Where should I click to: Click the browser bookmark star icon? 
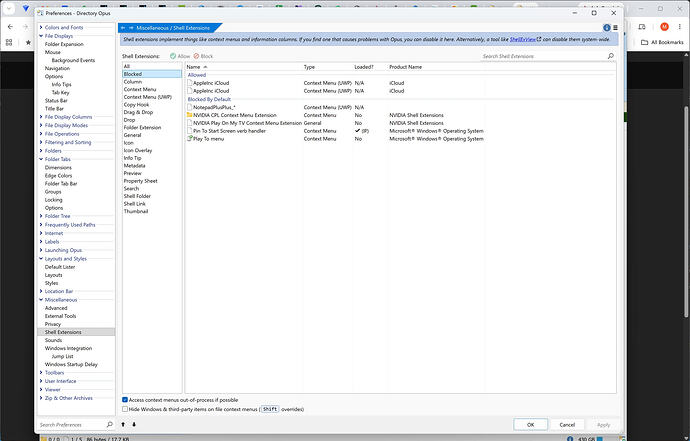point(28,42)
